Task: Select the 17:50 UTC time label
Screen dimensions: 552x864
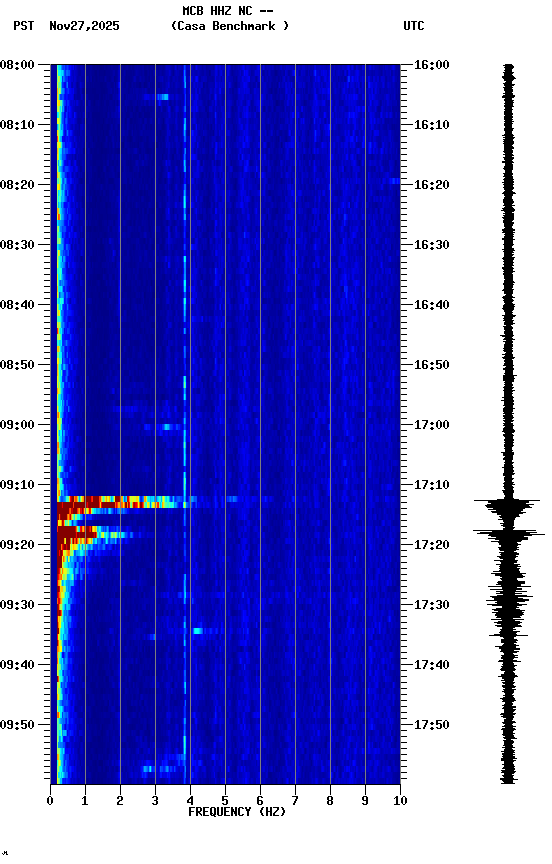Action: click(432, 725)
